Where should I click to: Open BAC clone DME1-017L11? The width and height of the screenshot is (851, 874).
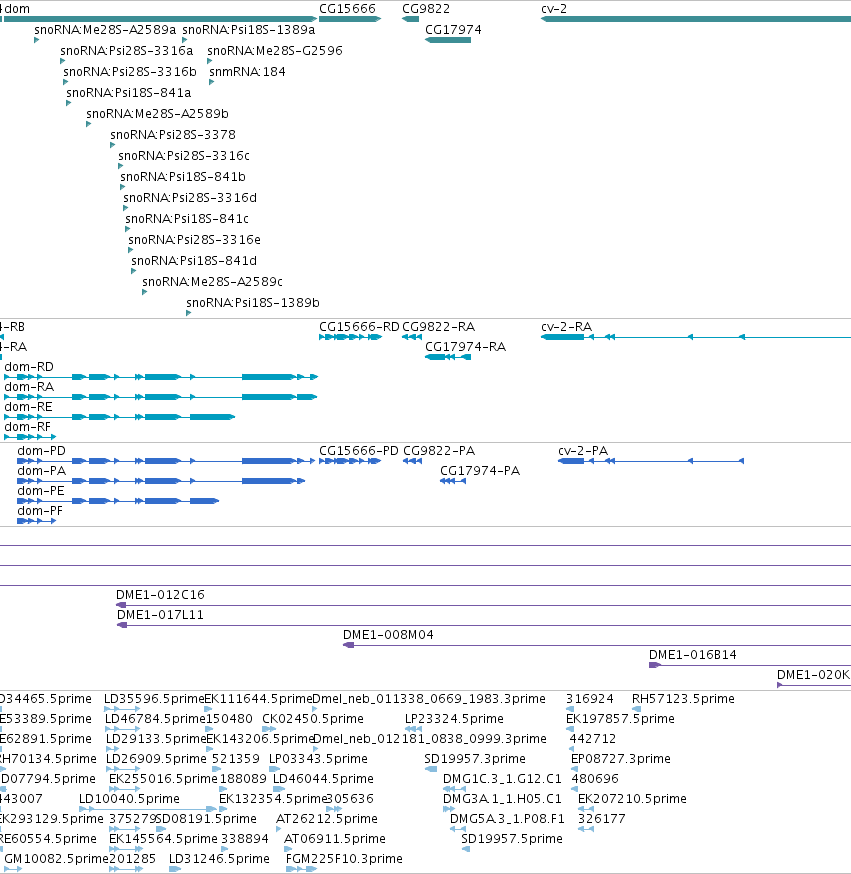[484, 625]
